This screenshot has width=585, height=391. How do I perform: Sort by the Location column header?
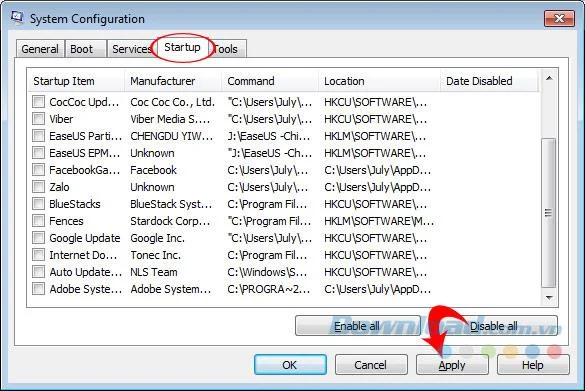tap(379, 81)
